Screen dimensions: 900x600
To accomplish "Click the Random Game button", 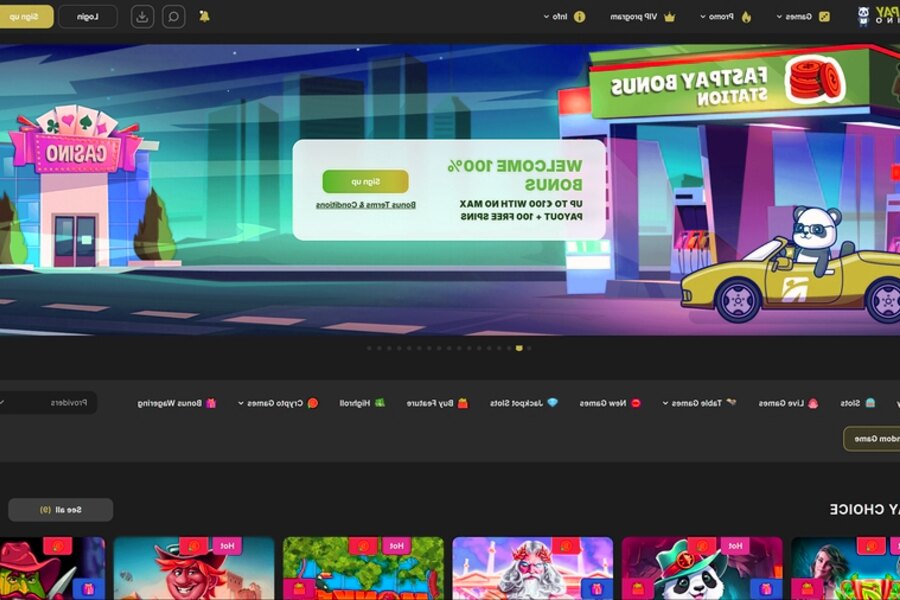I will (x=872, y=439).
